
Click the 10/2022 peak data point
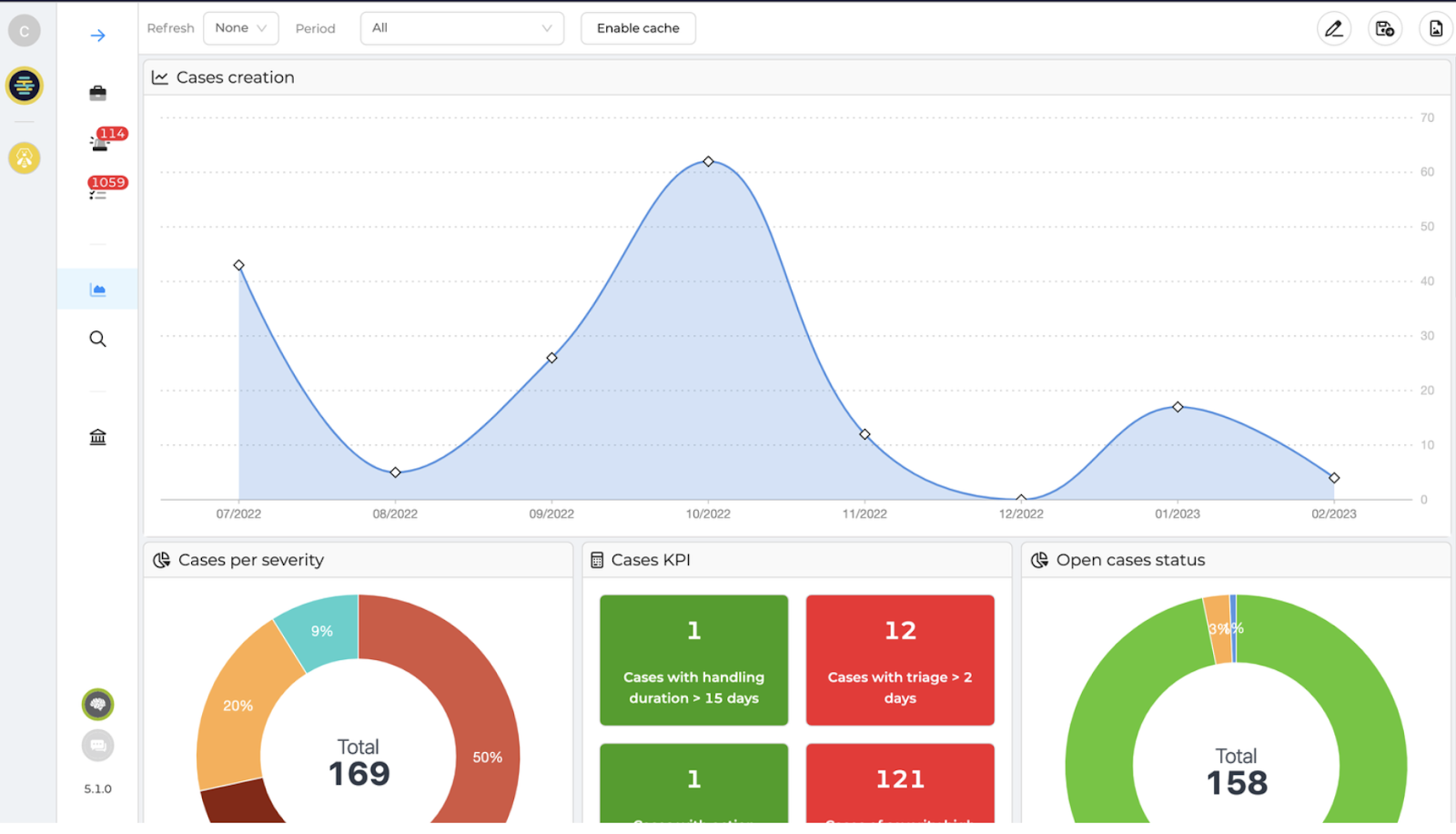point(708,162)
